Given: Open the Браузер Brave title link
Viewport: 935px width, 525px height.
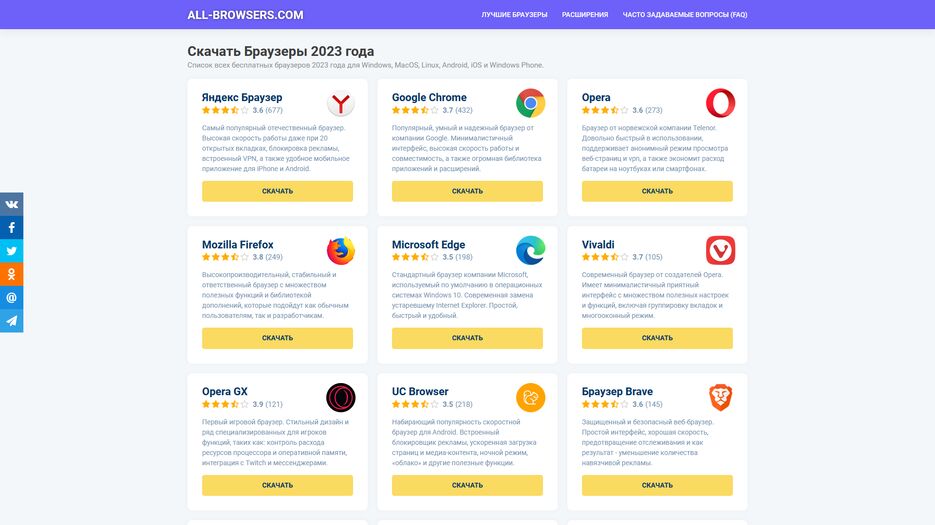Looking at the screenshot, I should pyautogui.click(x=617, y=391).
